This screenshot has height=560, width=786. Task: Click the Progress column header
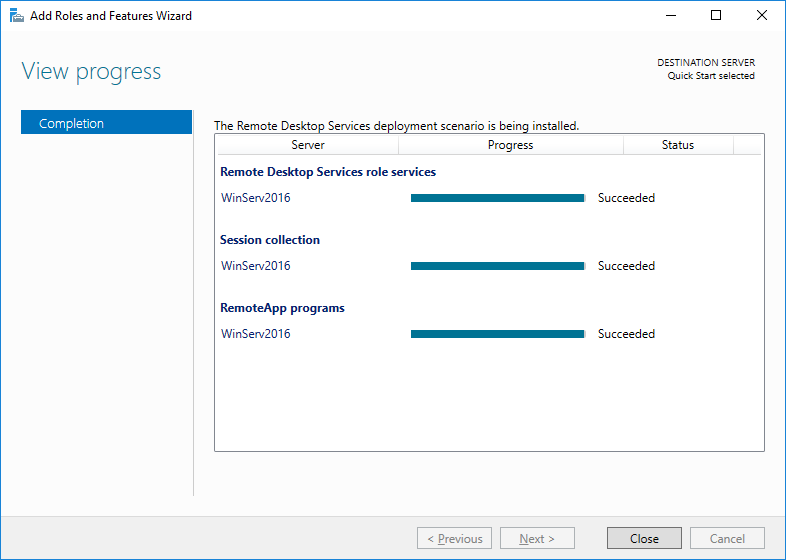point(510,145)
